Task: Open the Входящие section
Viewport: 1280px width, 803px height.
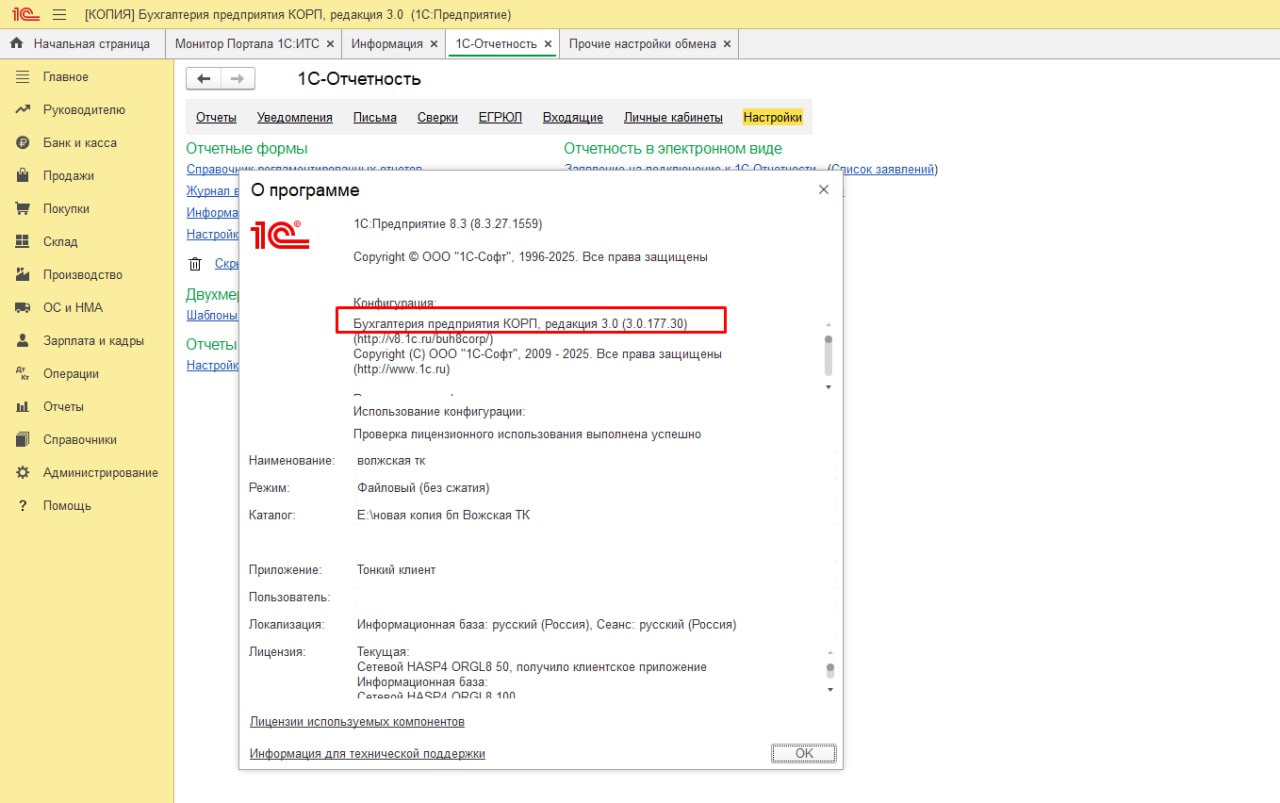Action: click(573, 117)
